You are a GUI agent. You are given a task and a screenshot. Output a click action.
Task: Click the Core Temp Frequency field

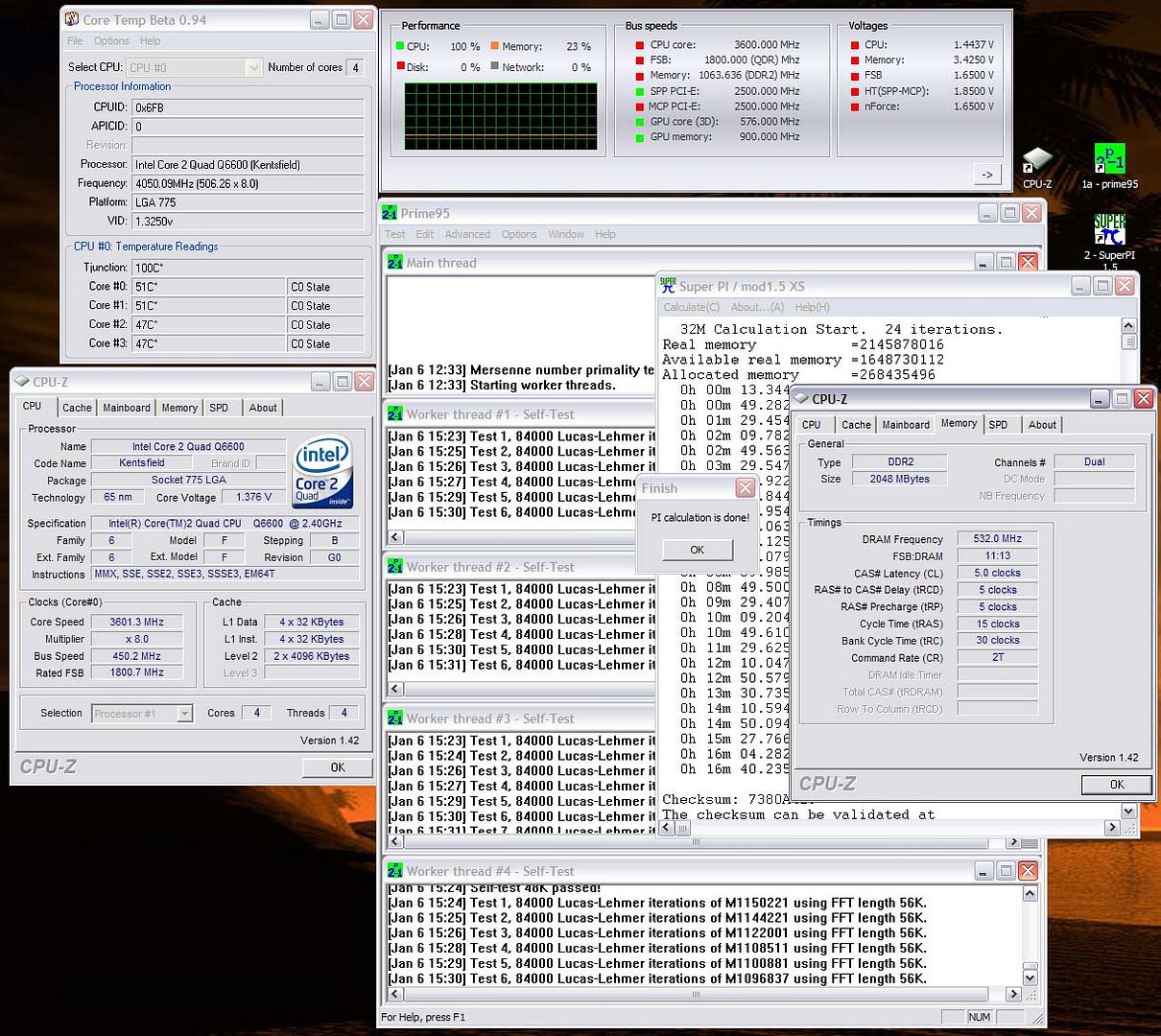click(247, 183)
